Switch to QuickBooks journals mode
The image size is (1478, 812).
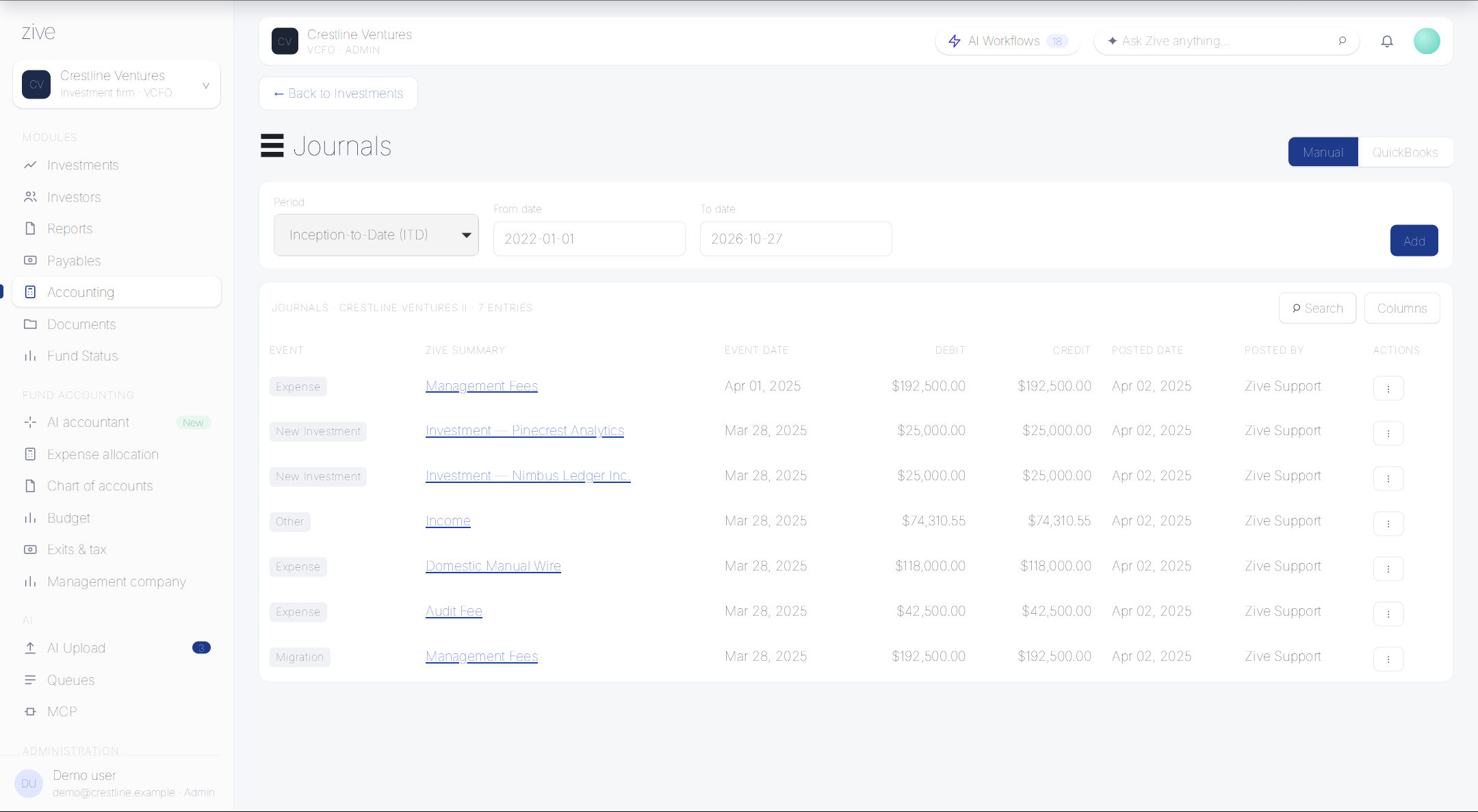1405,152
